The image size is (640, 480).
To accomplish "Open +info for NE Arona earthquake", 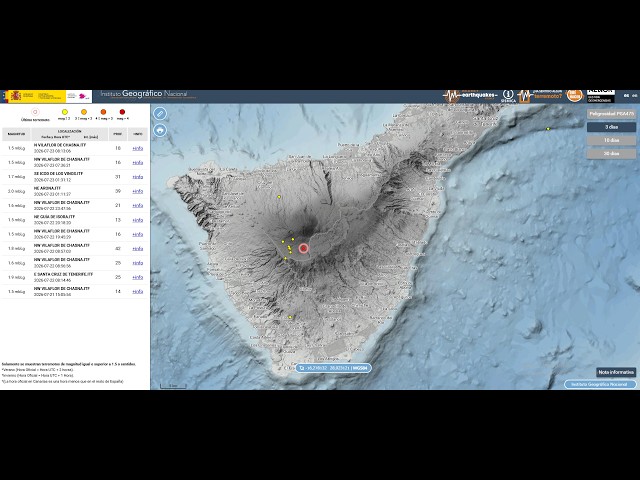I will (138, 191).
